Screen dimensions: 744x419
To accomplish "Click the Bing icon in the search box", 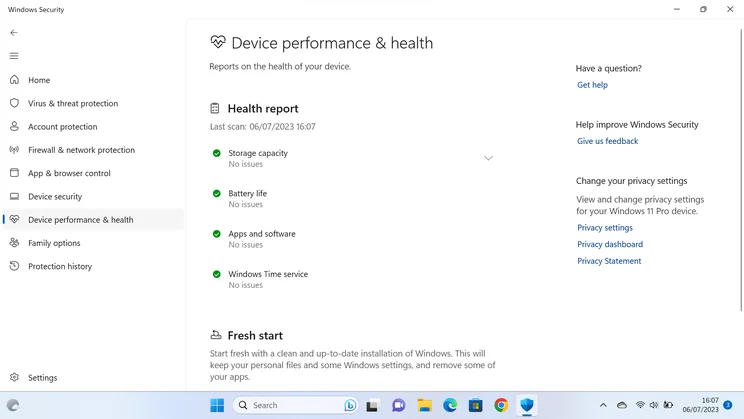I will pos(350,405).
